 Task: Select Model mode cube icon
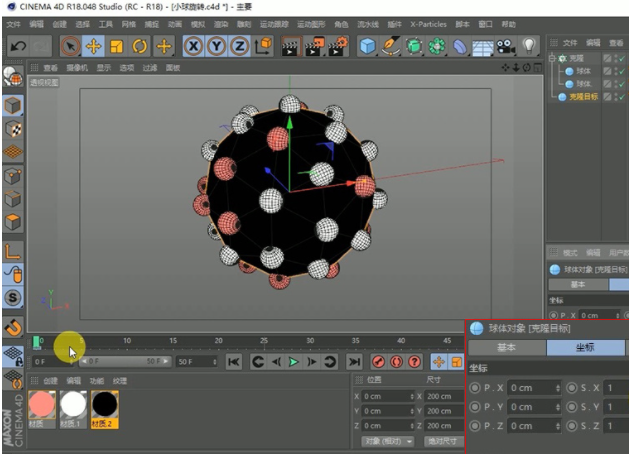(x=13, y=106)
